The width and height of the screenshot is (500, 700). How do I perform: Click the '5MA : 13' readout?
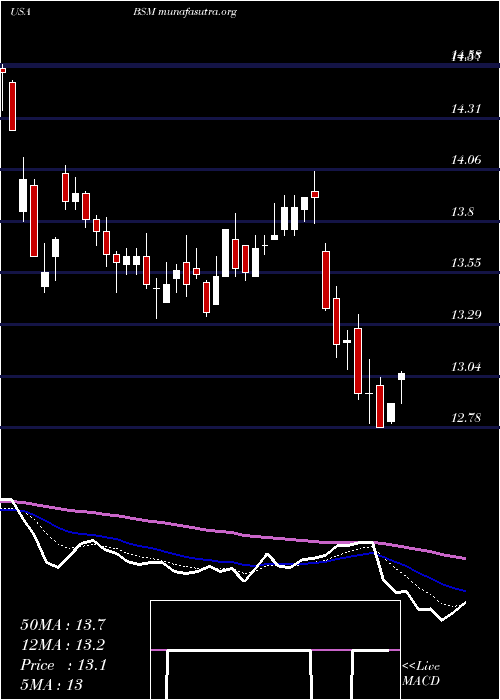(52, 685)
